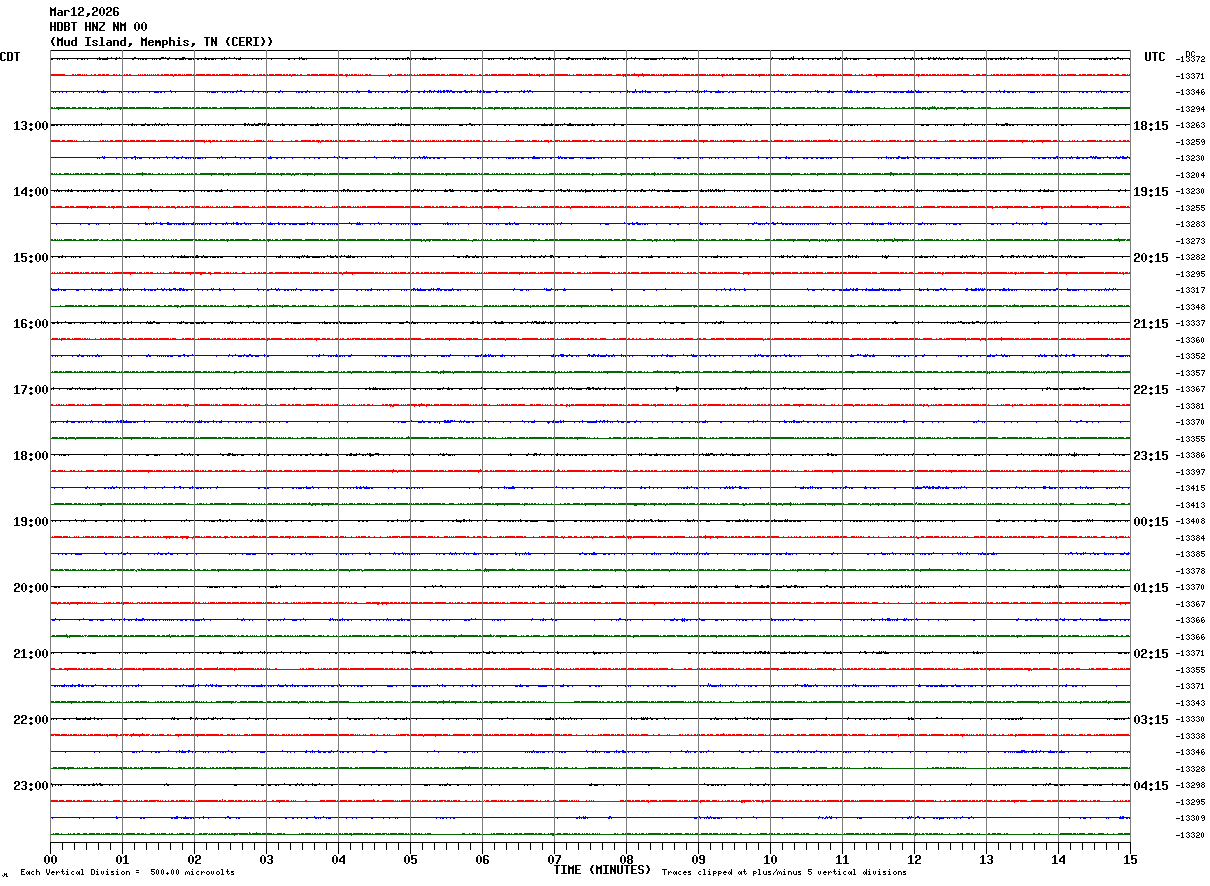
Task: Click the 500.00 microvolts vertical division note
Action: coord(127,873)
